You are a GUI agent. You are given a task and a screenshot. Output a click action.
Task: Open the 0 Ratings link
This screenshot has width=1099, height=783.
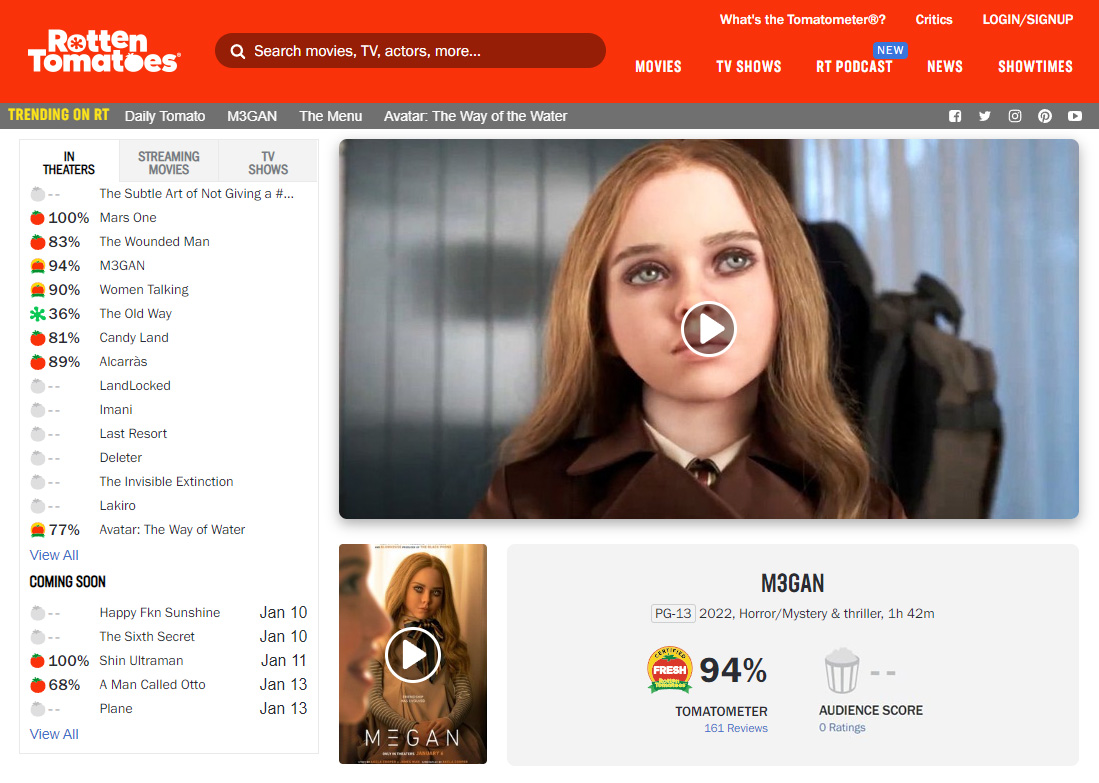point(842,728)
